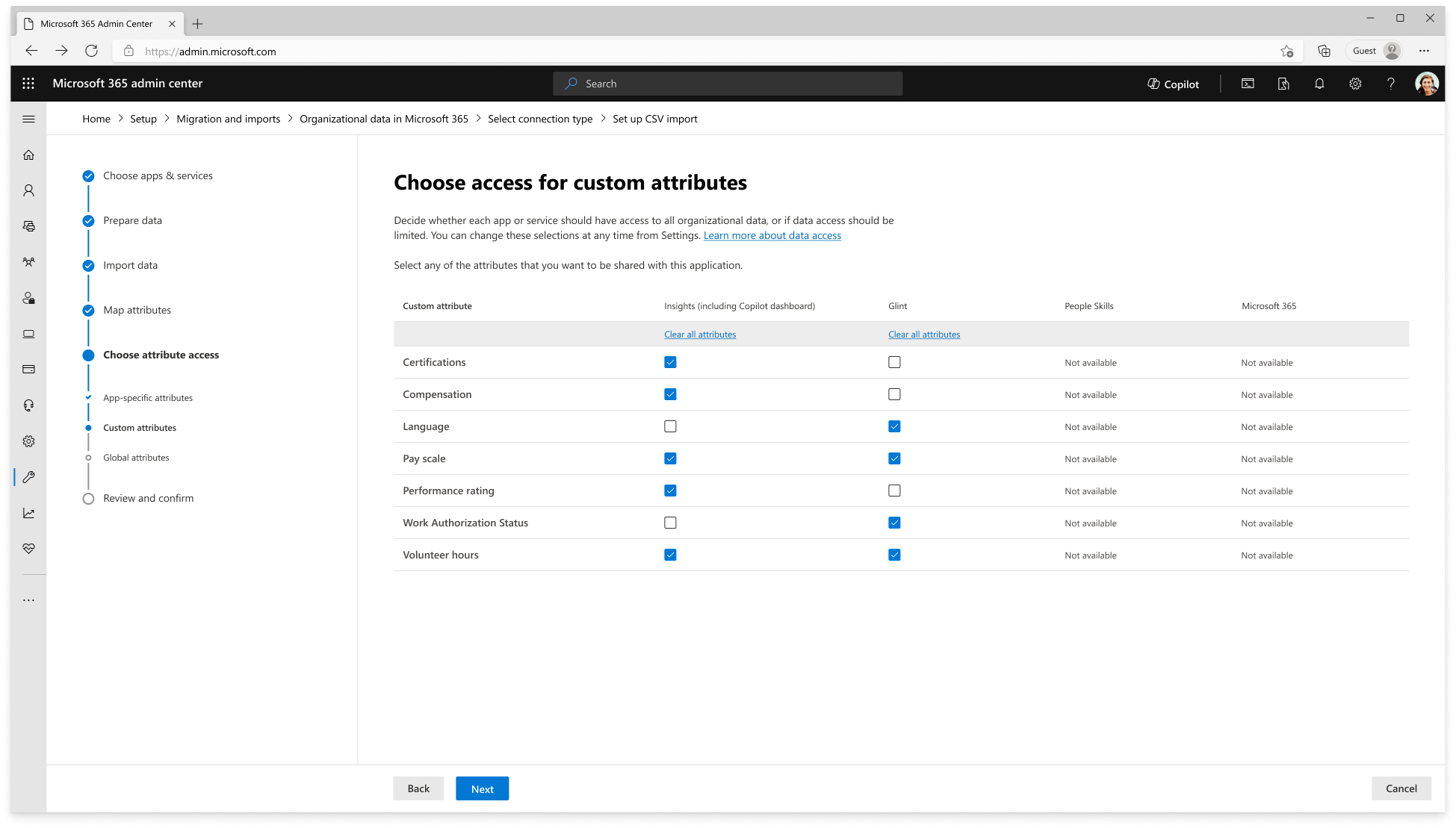Reload the page with refresh icon
The image size is (1456, 828).
(x=91, y=51)
